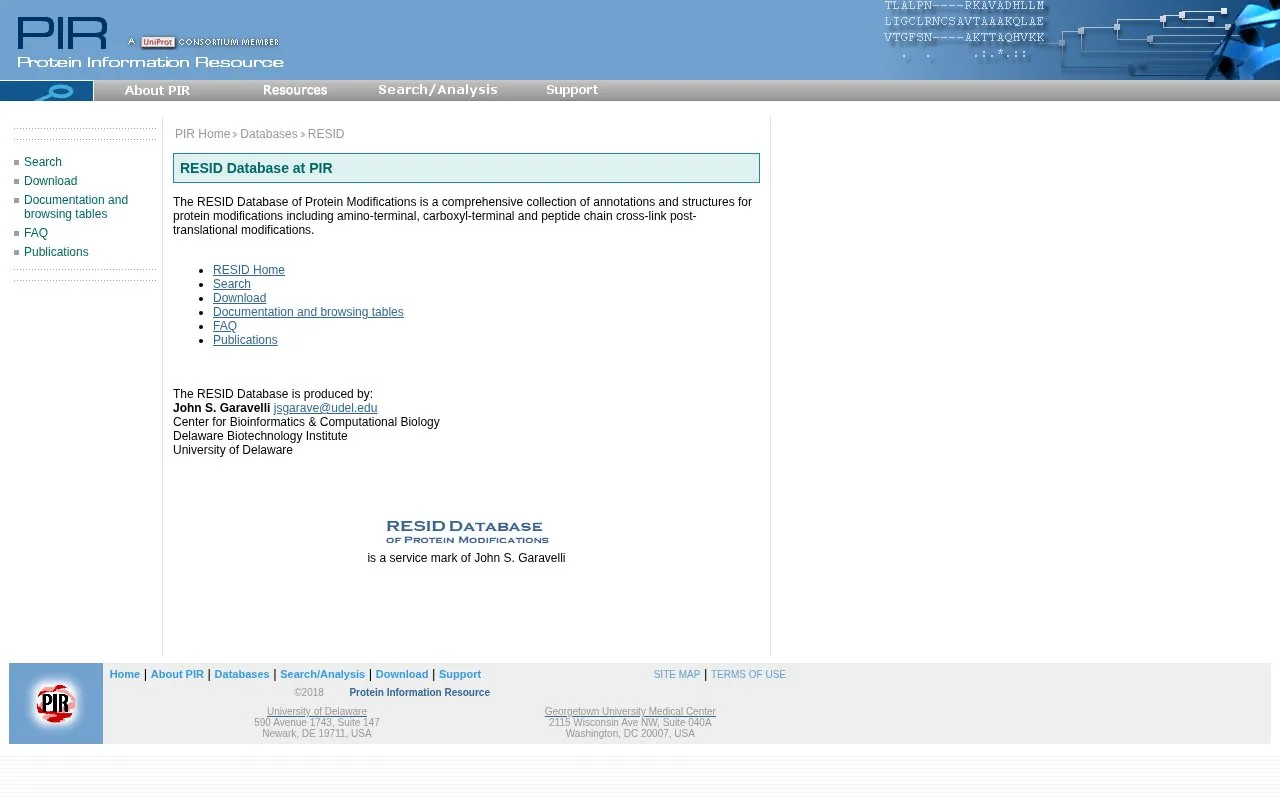Open FAQ in the left sidebar
This screenshot has height=800, width=1280.
[x=36, y=233]
